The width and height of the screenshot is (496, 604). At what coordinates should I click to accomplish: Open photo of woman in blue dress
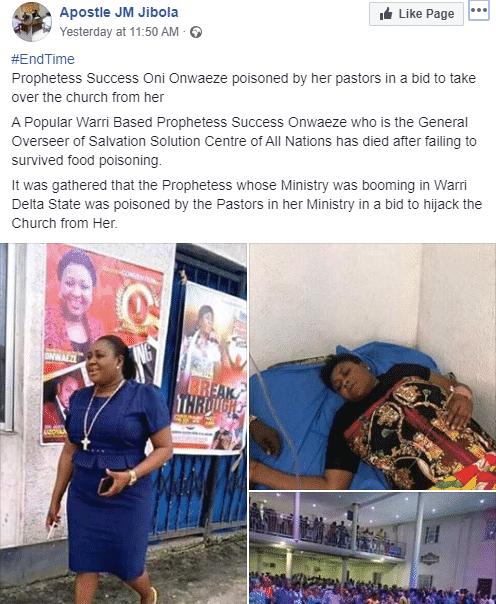pyautogui.click(x=123, y=423)
